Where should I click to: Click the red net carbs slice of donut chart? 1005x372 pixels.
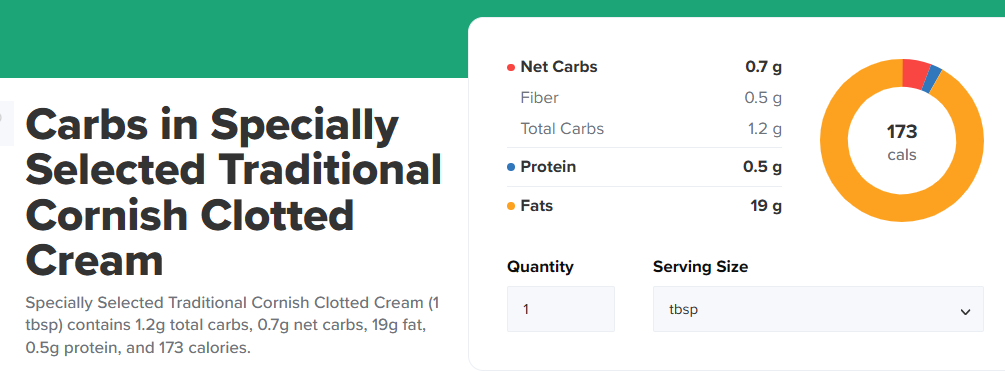coord(917,73)
